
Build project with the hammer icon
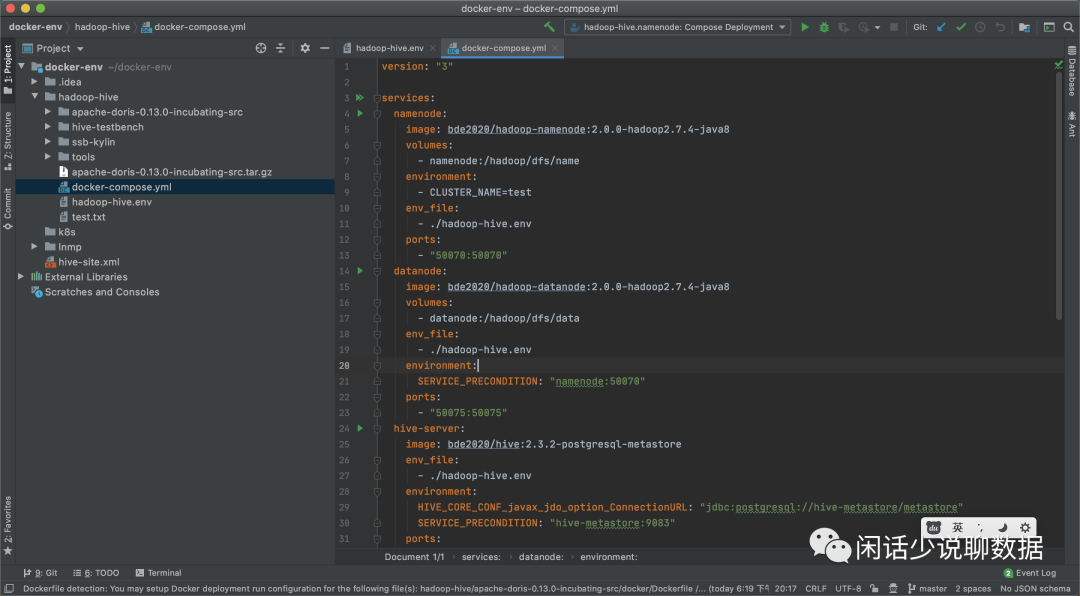point(550,27)
